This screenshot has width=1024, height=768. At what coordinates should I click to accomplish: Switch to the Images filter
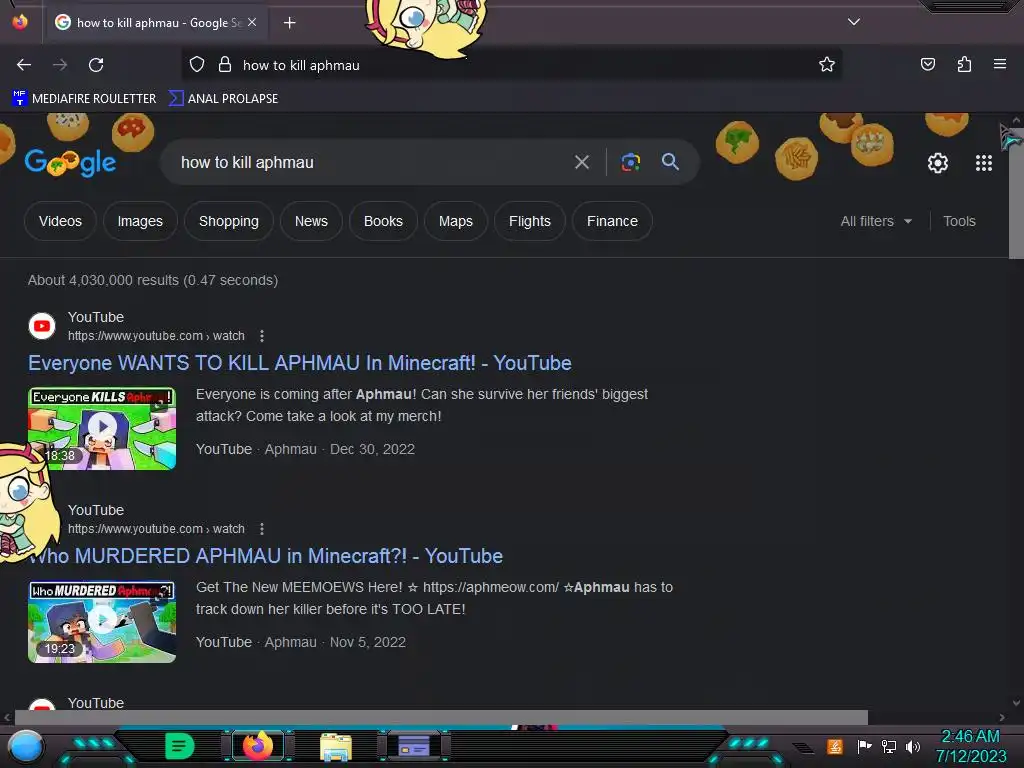point(140,221)
